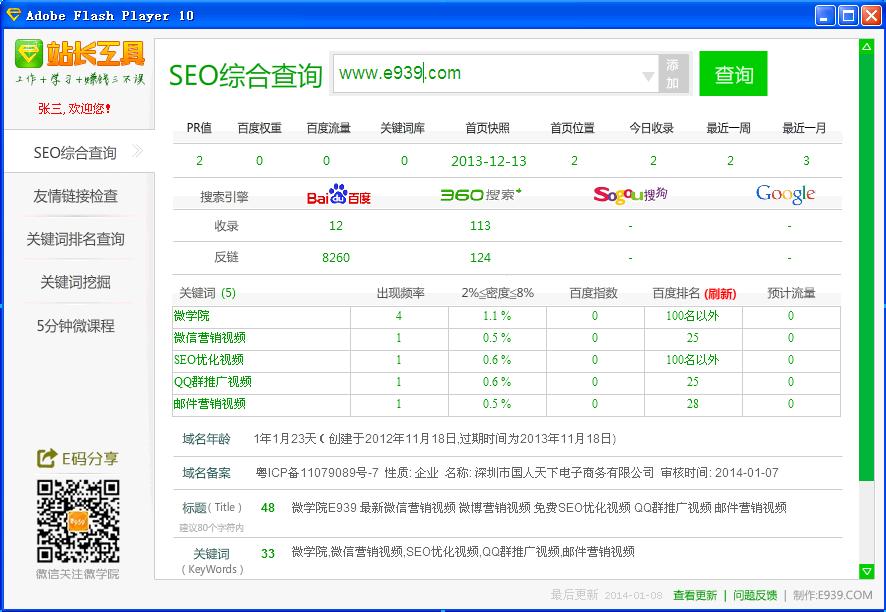Viewport: 886px width, 612px height.
Task: Click the red 刷新 link for 百度排名
Action: pyautogui.click(x=720, y=294)
